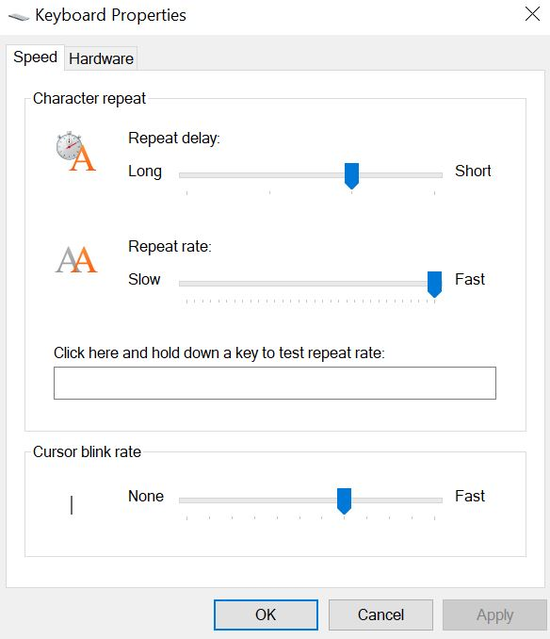The width and height of the screenshot is (550, 639).
Task: Click the stopwatch Repeat delay icon
Action: [x=76, y=151]
